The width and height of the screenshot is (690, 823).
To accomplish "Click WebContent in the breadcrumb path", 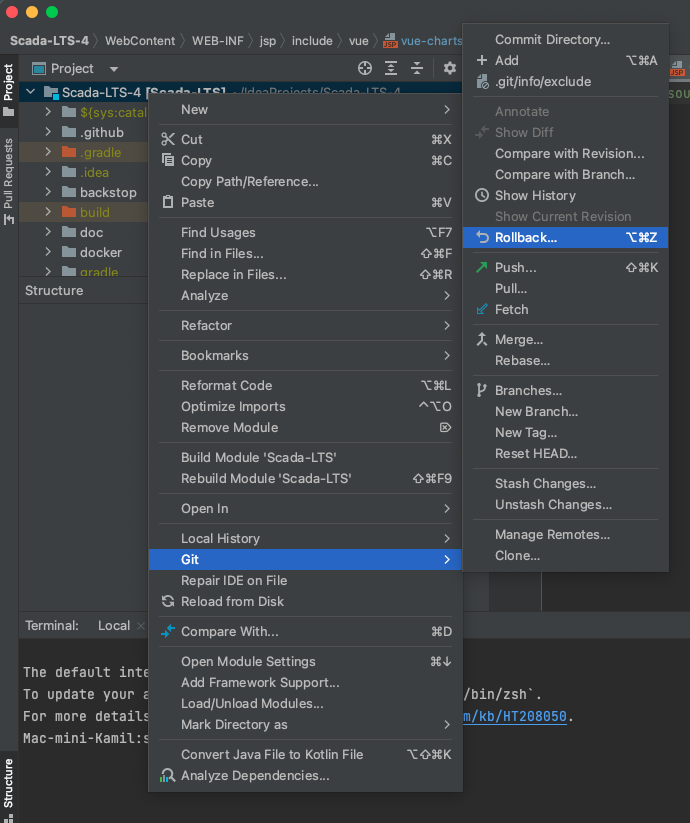I will tap(140, 41).
